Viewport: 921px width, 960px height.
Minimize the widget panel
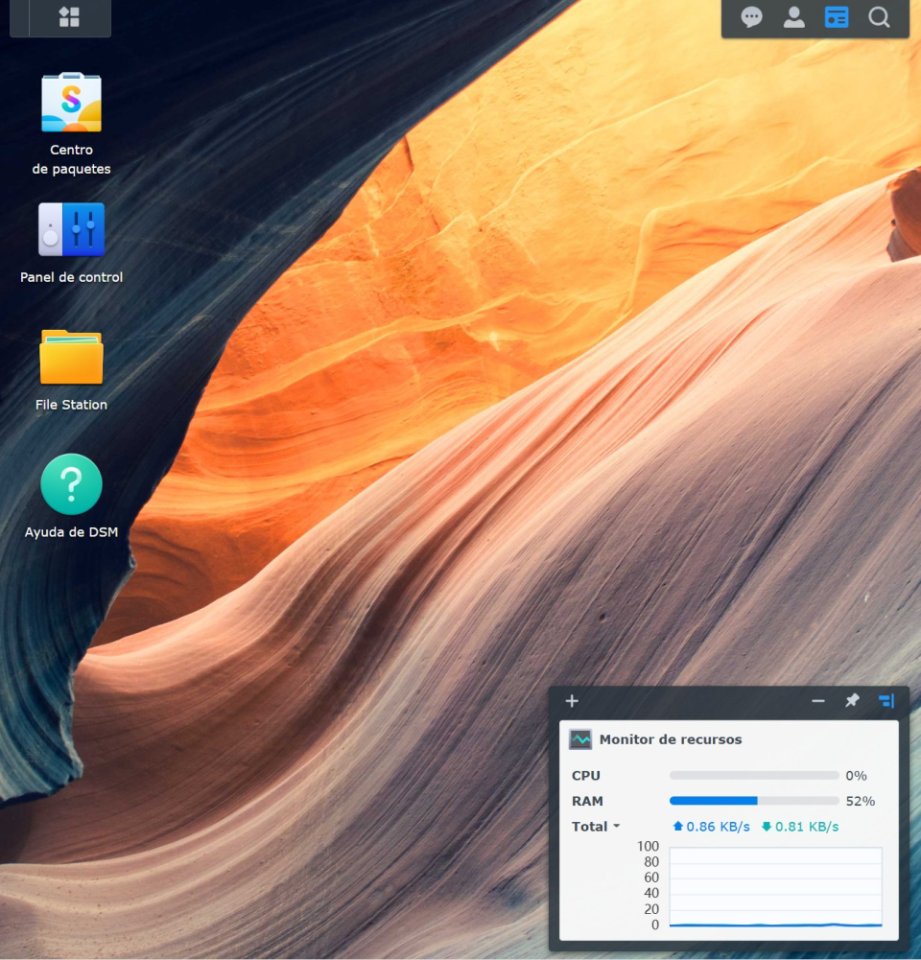[x=818, y=701]
